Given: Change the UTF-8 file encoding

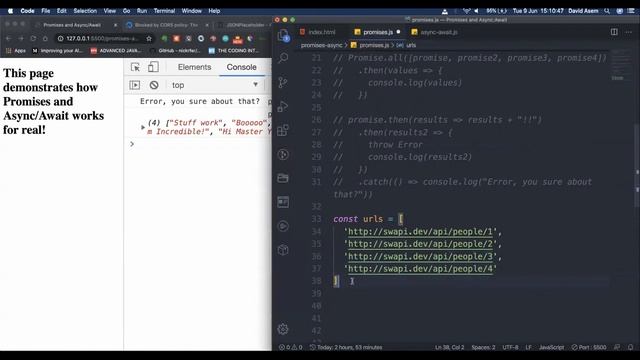Looking at the screenshot, I should [510, 347].
